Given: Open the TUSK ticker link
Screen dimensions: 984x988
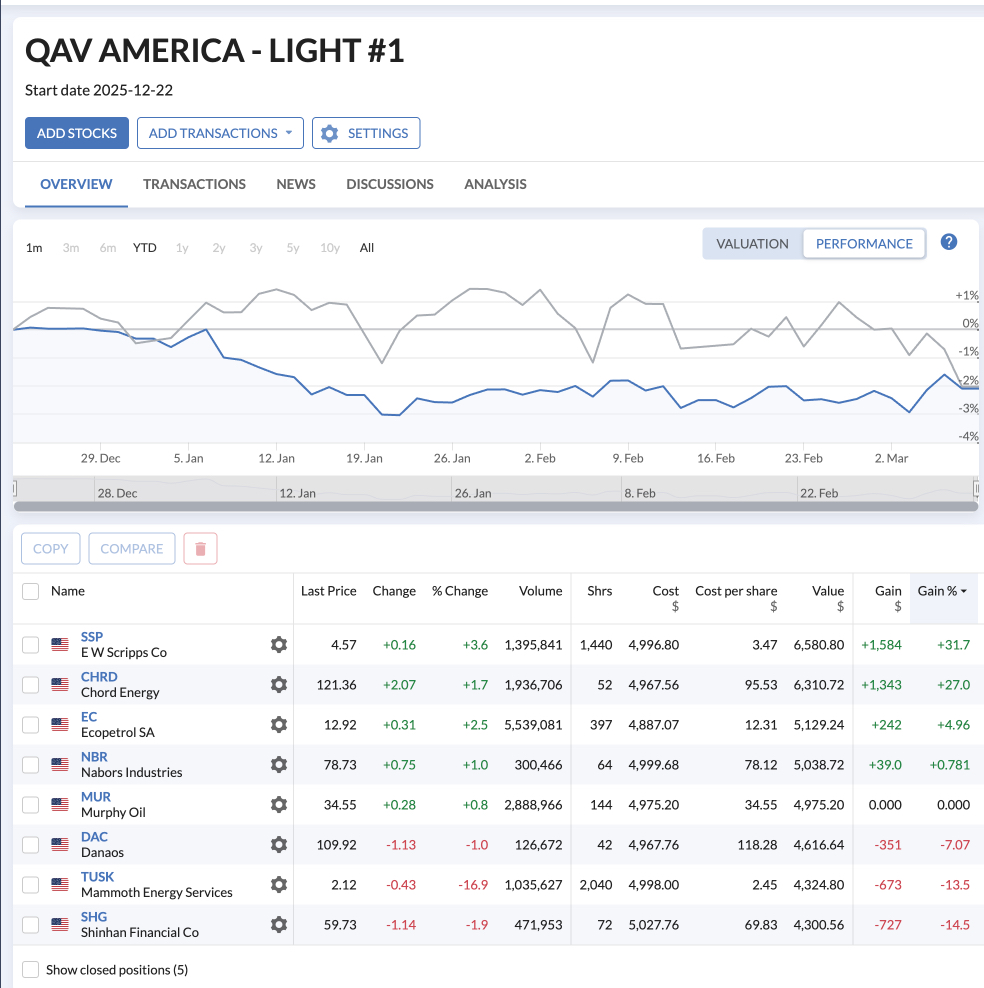Looking at the screenshot, I should click(x=97, y=877).
